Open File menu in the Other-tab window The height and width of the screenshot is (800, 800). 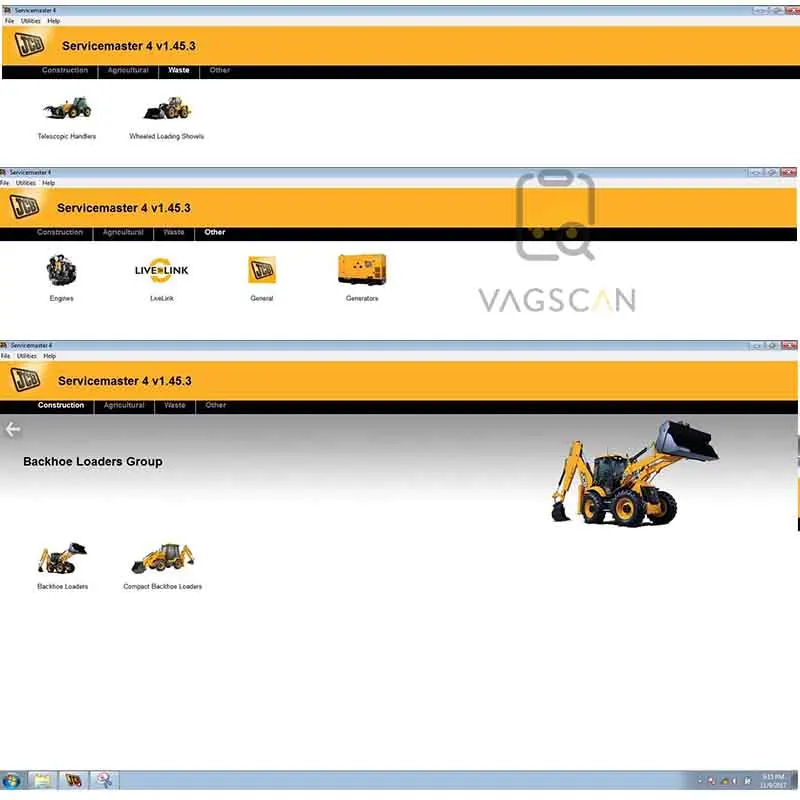(x=5, y=183)
